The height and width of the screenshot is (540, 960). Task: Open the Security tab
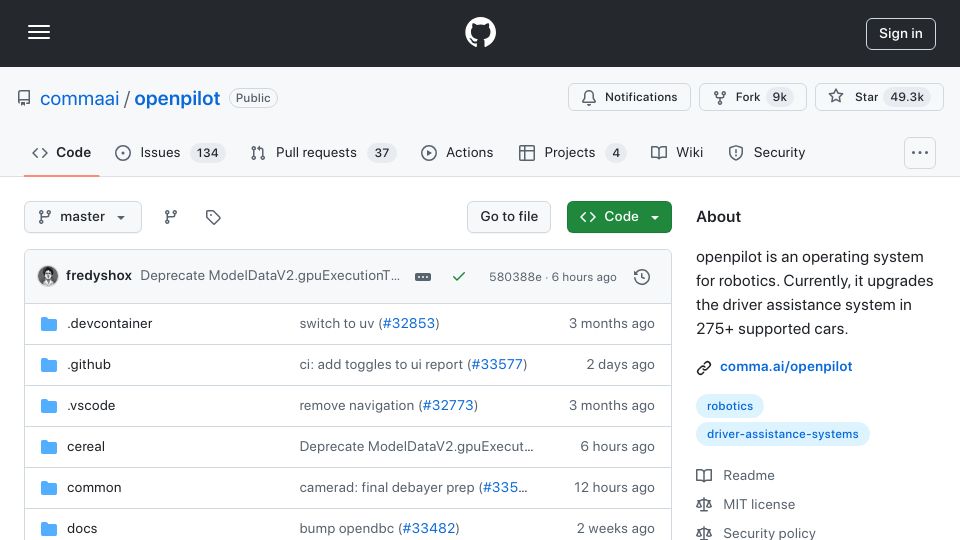tap(767, 152)
